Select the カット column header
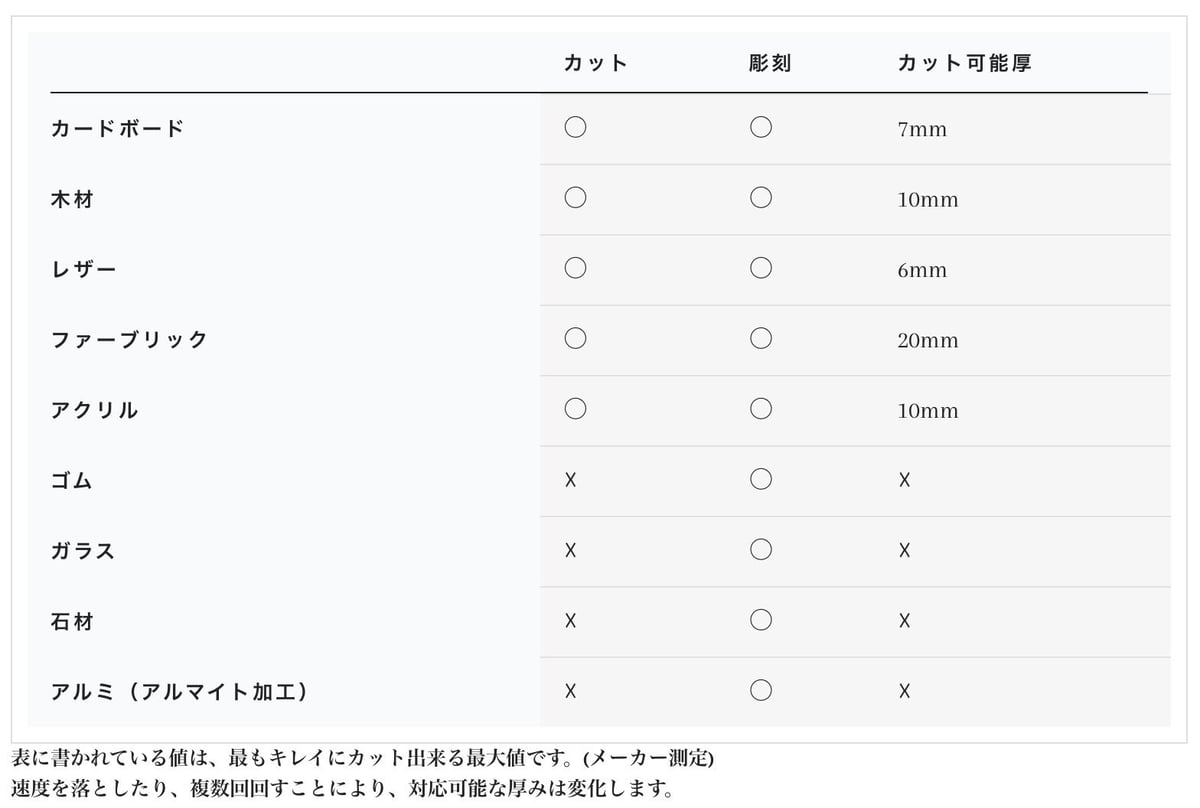 596,63
